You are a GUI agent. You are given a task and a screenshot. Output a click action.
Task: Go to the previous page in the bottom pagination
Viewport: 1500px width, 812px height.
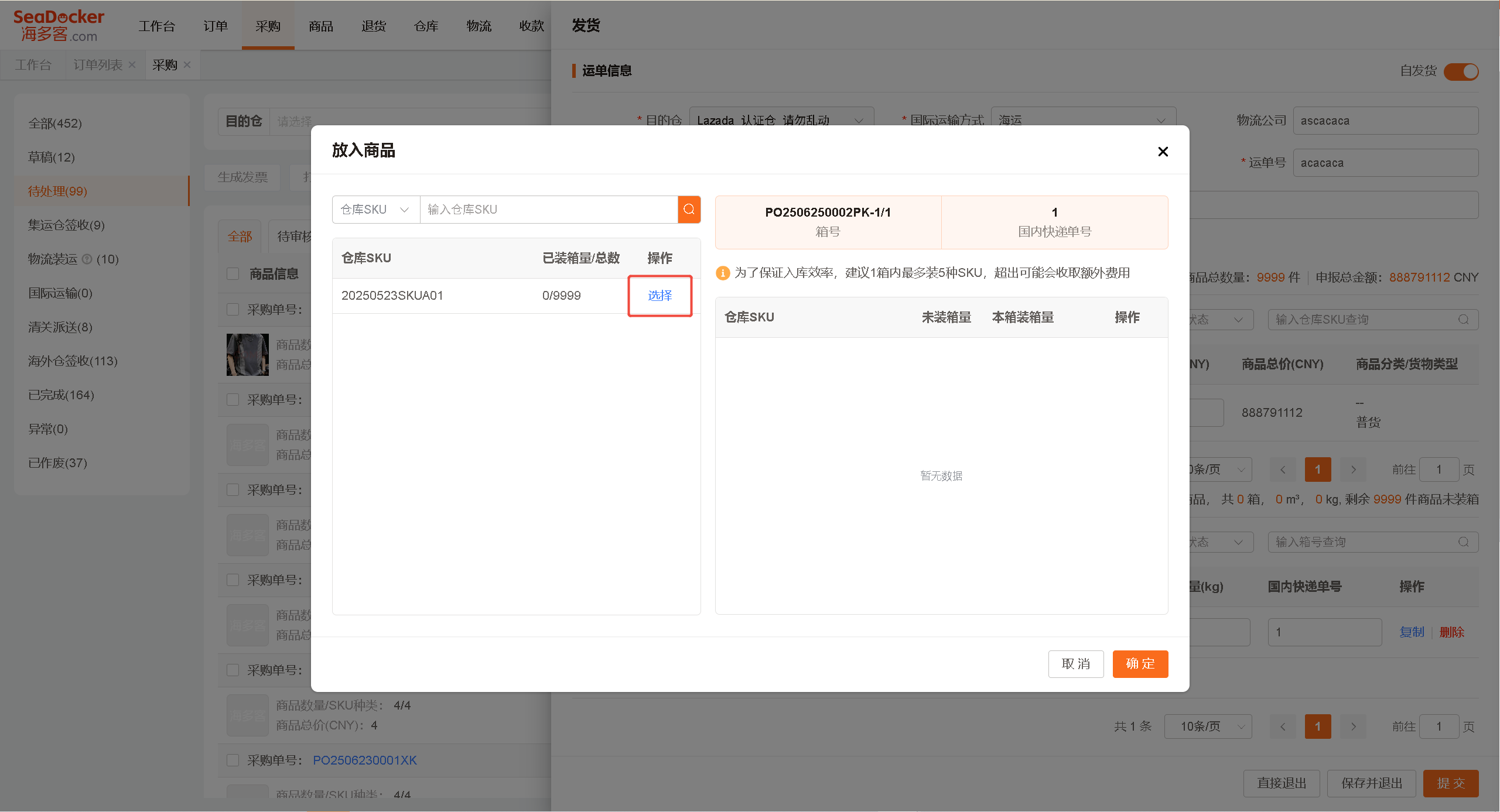1282,727
